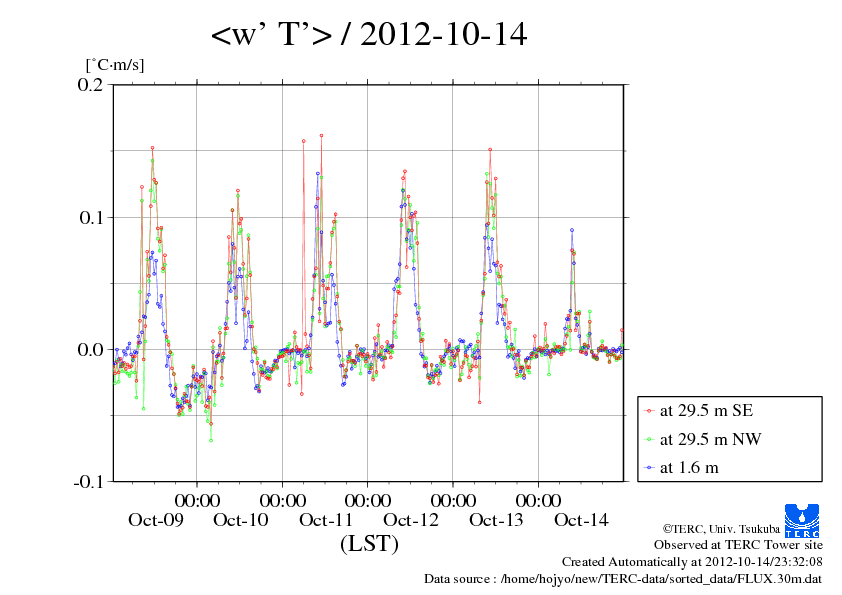
Task: Click the "Created Automatically at 2012-10-14/23:32:08" text
Action: pyautogui.click(x=692, y=562)
